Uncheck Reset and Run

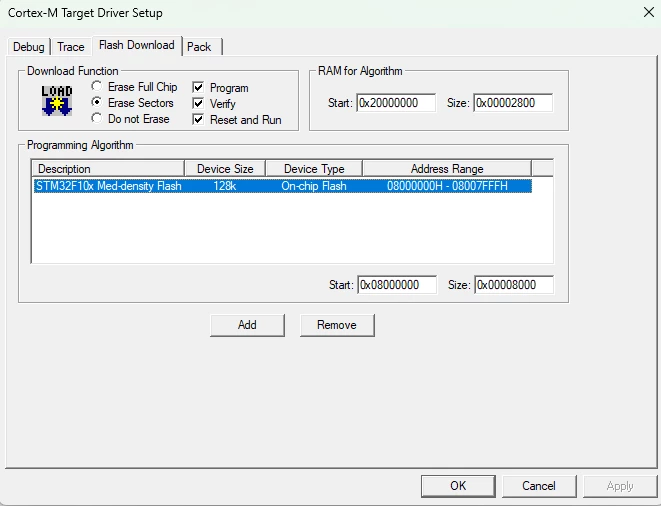coord(198,119)
